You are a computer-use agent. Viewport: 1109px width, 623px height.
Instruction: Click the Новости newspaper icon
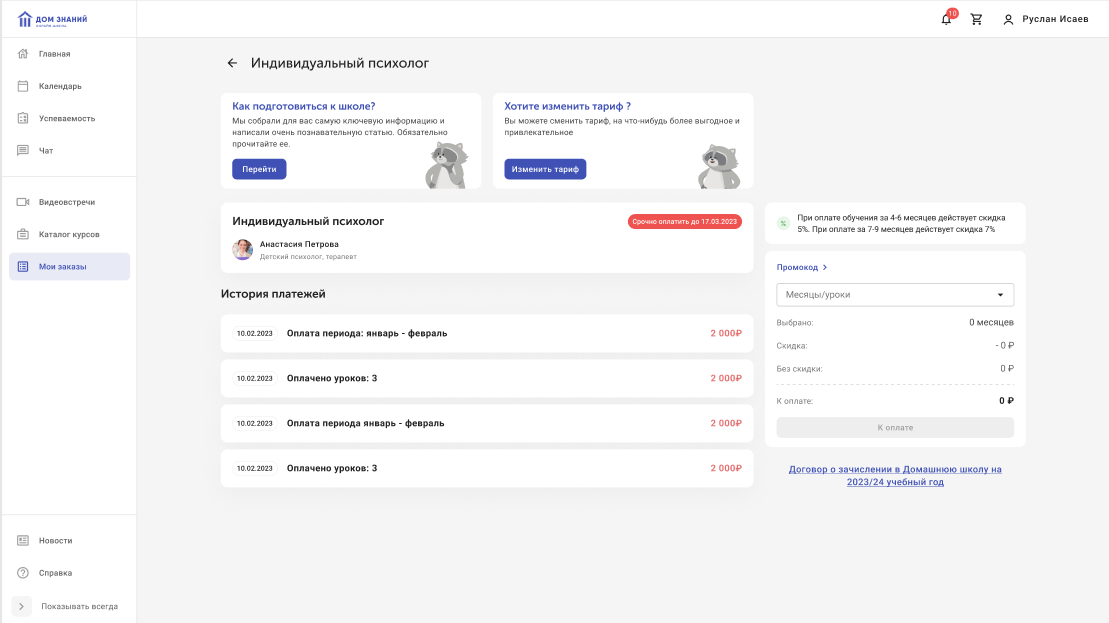[23, 540]
